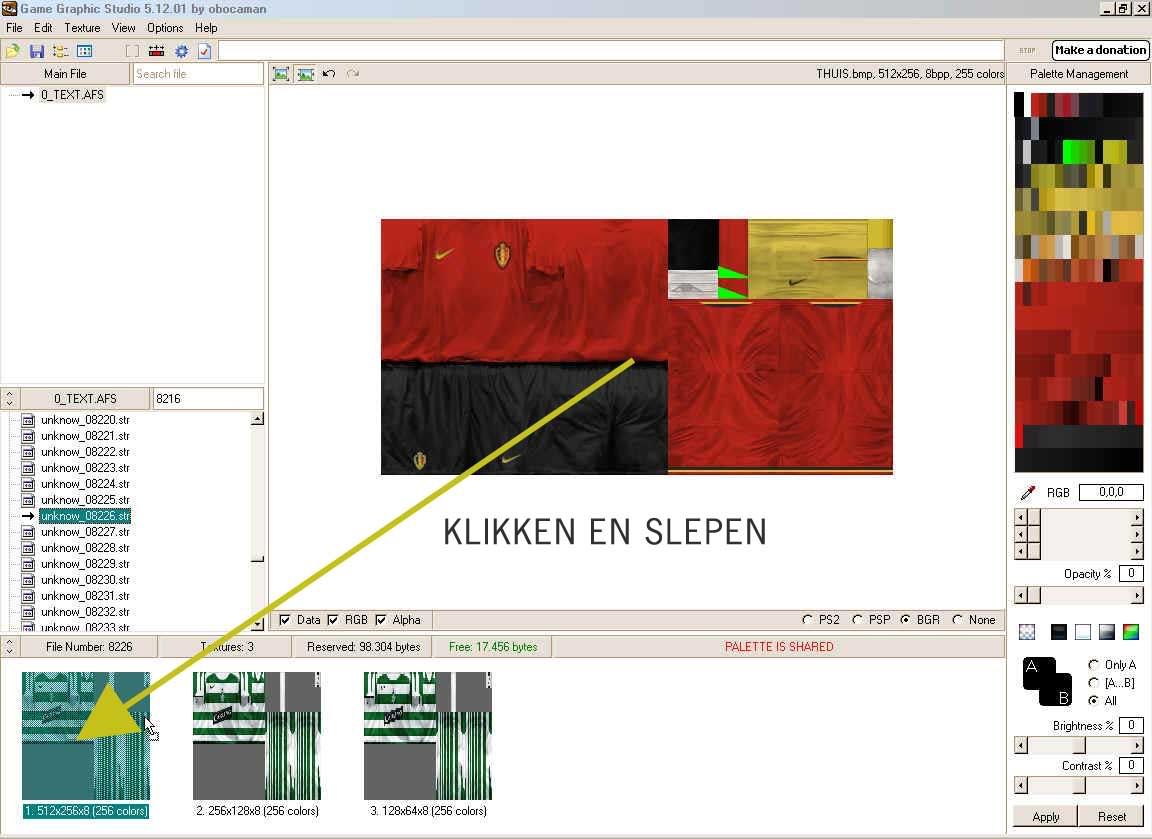Click the document with red checkmark icon
Image resolution: width=1152 pixels, height=839 pixels.
click(205, 51)
